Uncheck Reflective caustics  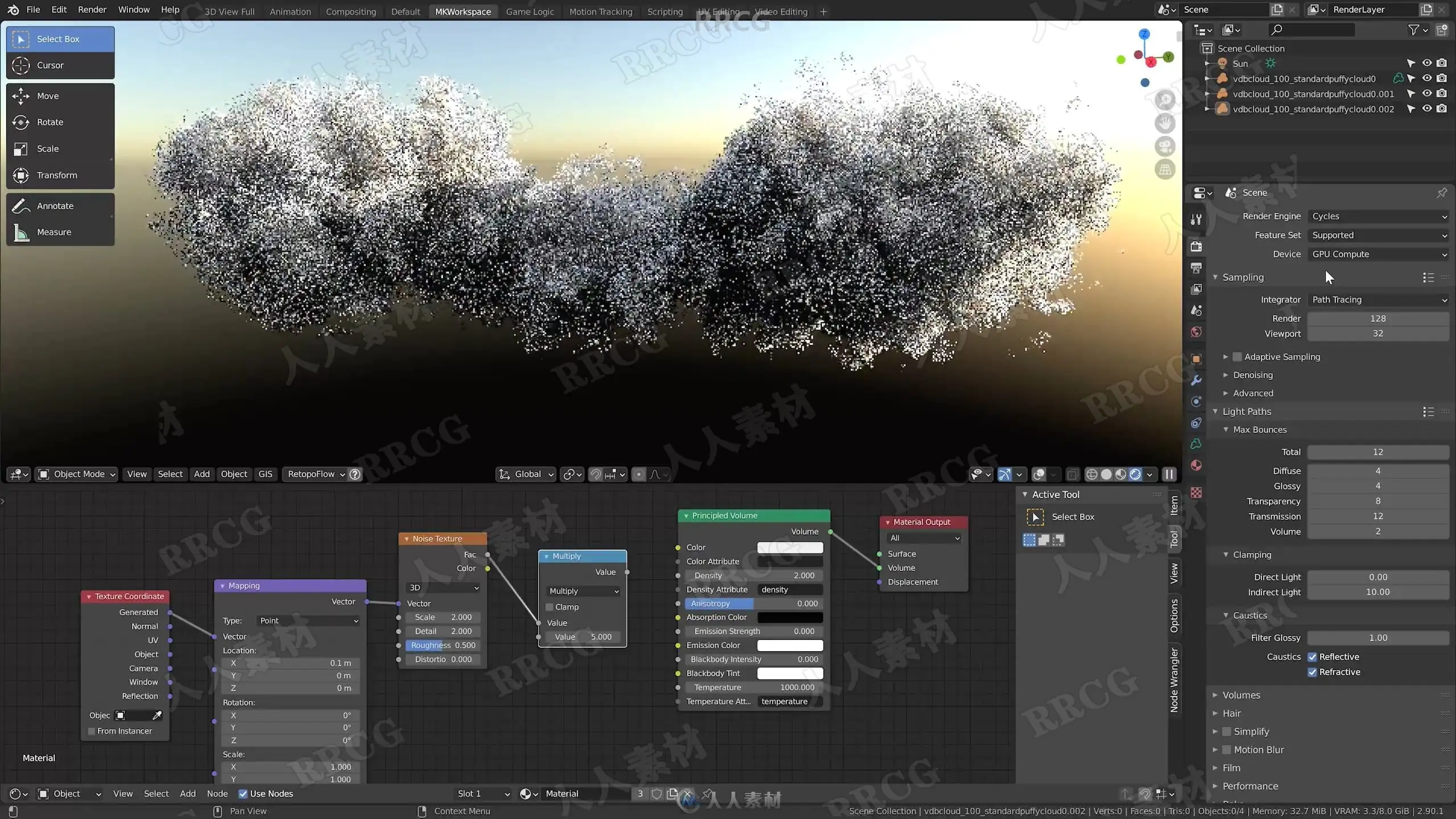(1313, 657)
